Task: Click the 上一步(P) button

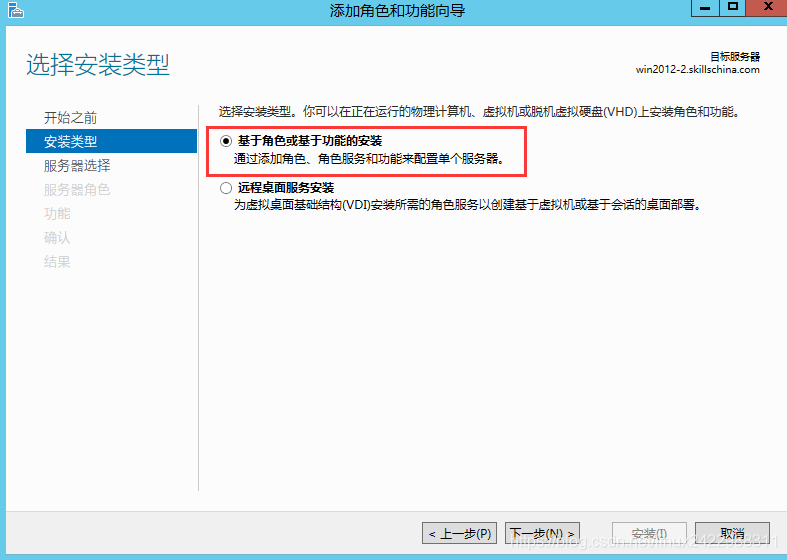Action: [x=460, y=533]
